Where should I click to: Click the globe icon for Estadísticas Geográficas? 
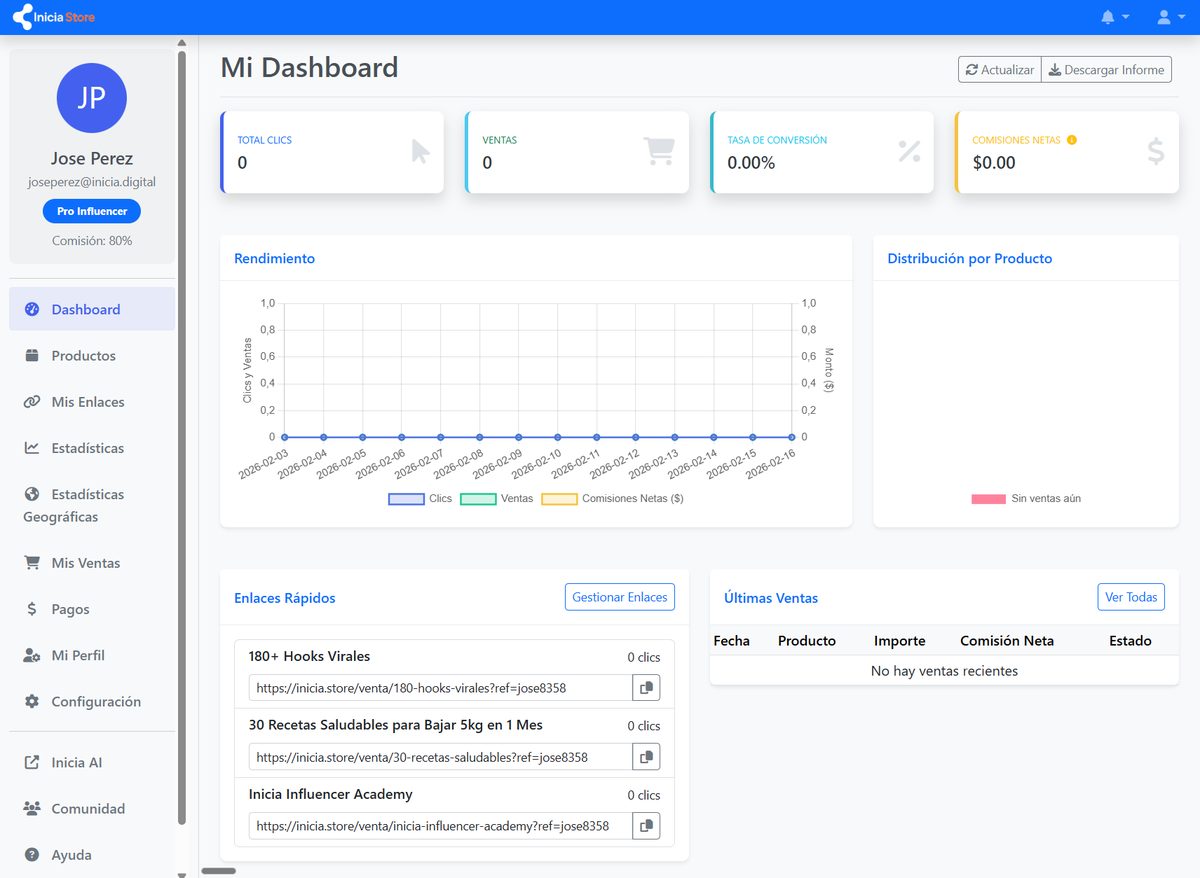click(33, 494)
